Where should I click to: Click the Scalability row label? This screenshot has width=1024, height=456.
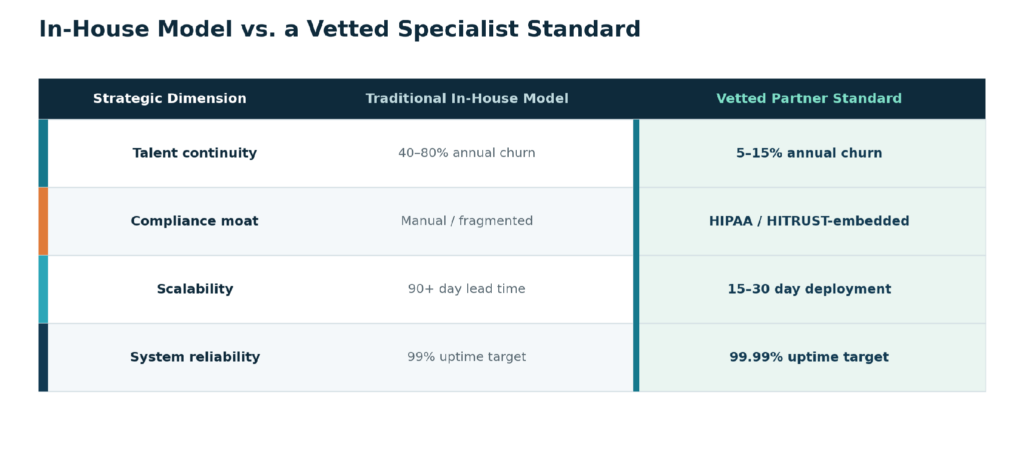(x=195, y=289)
